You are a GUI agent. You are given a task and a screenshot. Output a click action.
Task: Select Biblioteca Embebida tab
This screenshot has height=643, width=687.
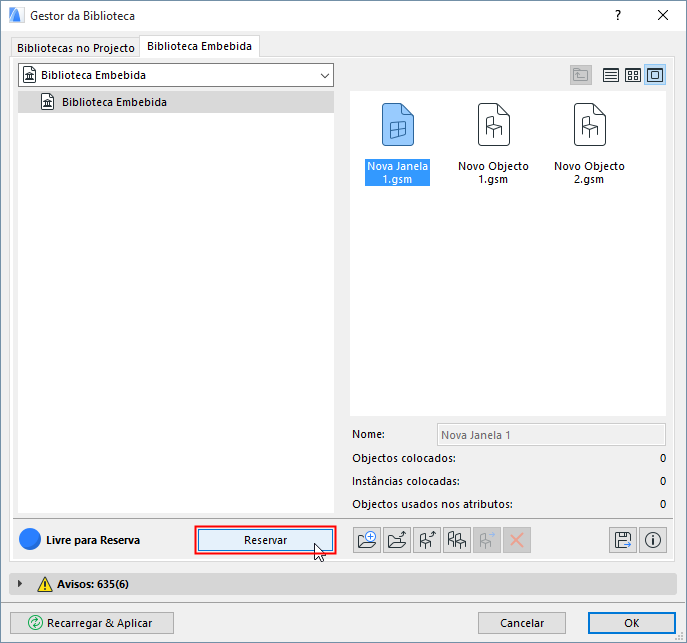tap(199, 46)
